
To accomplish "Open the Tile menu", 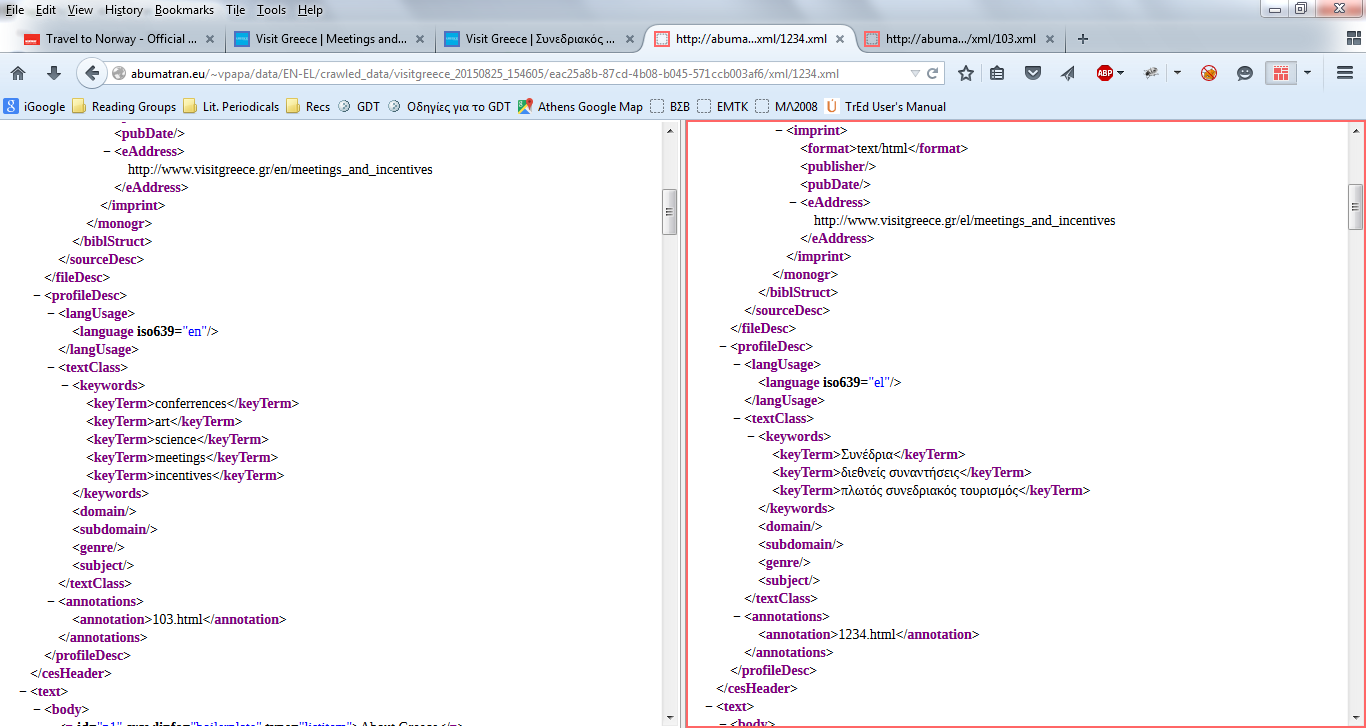I will click(x=235, y=10).
